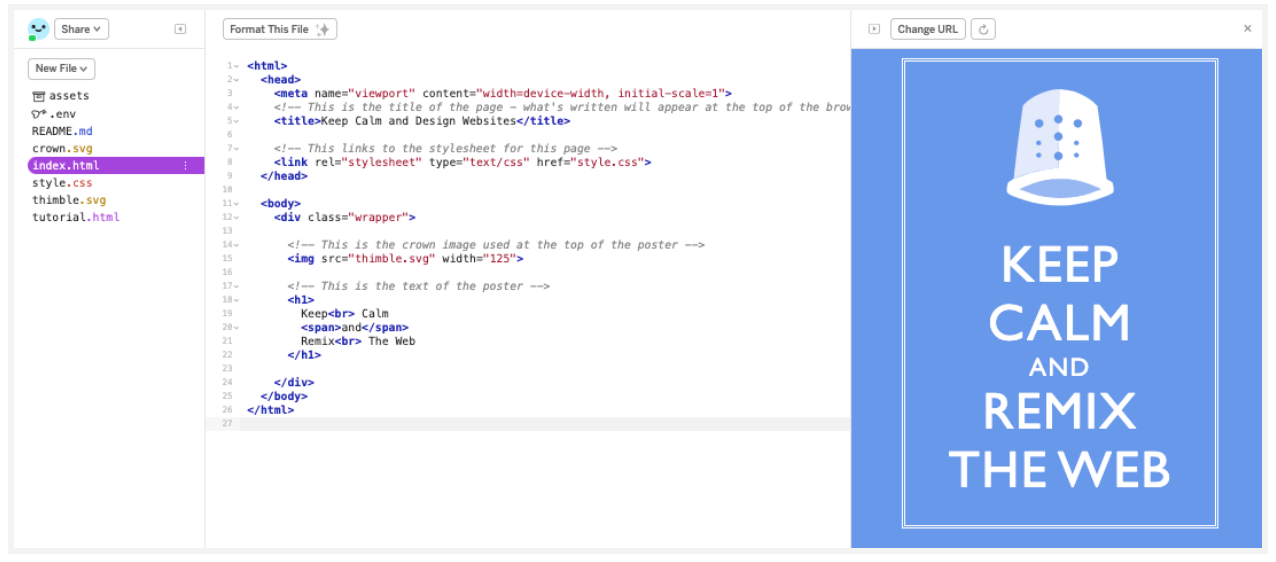
Task: Collapse the file sidebar with arrow icon
Action: tap(180, 29)
